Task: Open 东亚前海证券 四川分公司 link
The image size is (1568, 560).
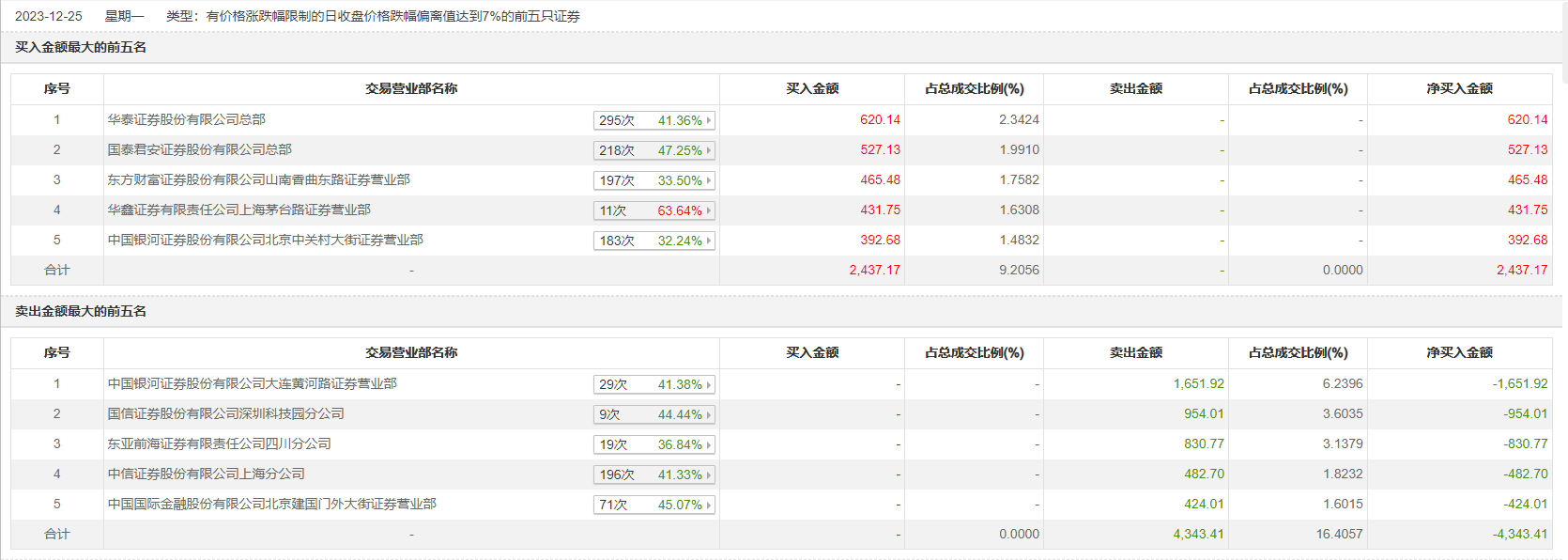Action: coord(220,443)
